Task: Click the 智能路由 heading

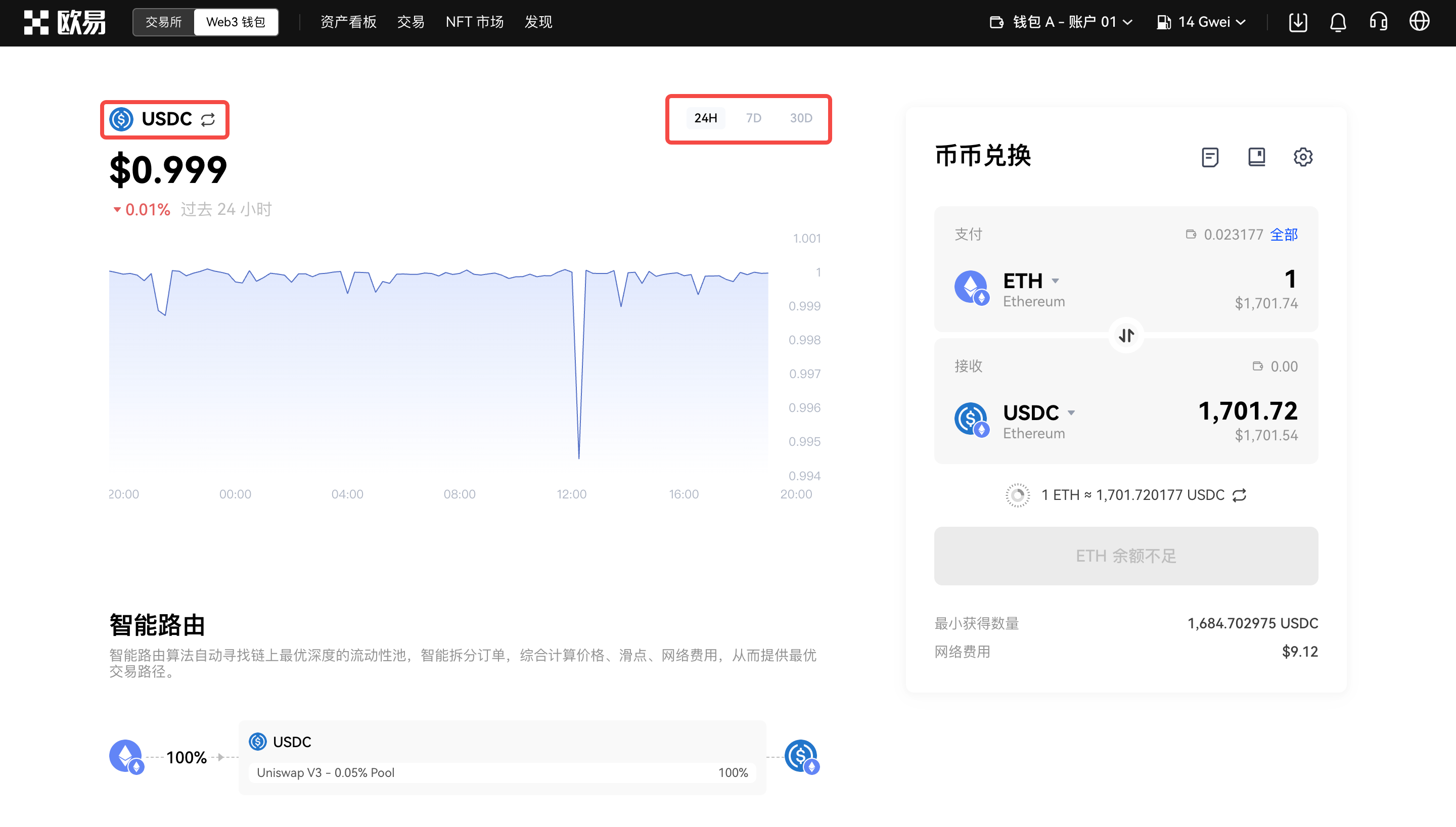Action: pyautogui.click(x=157, y=625)
